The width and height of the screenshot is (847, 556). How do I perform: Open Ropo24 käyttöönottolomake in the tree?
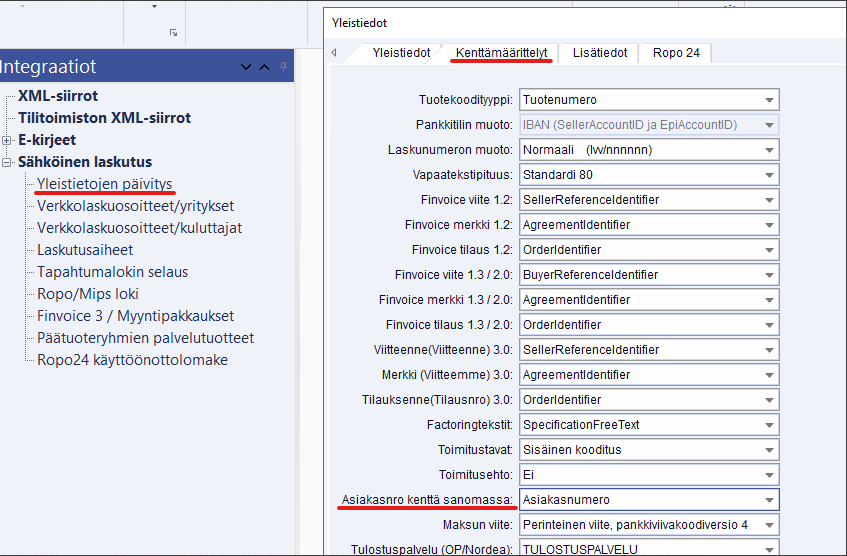point(132,360)
